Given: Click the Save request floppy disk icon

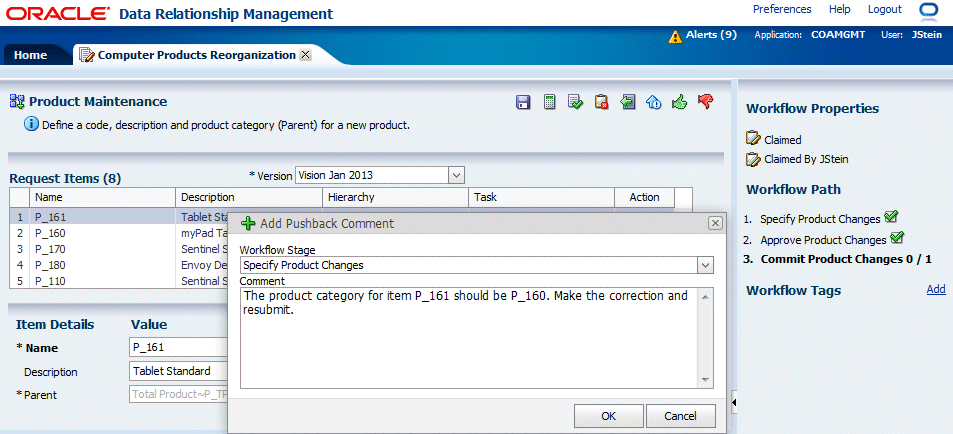Looking at the screenshot, I should tap(523, 102).
